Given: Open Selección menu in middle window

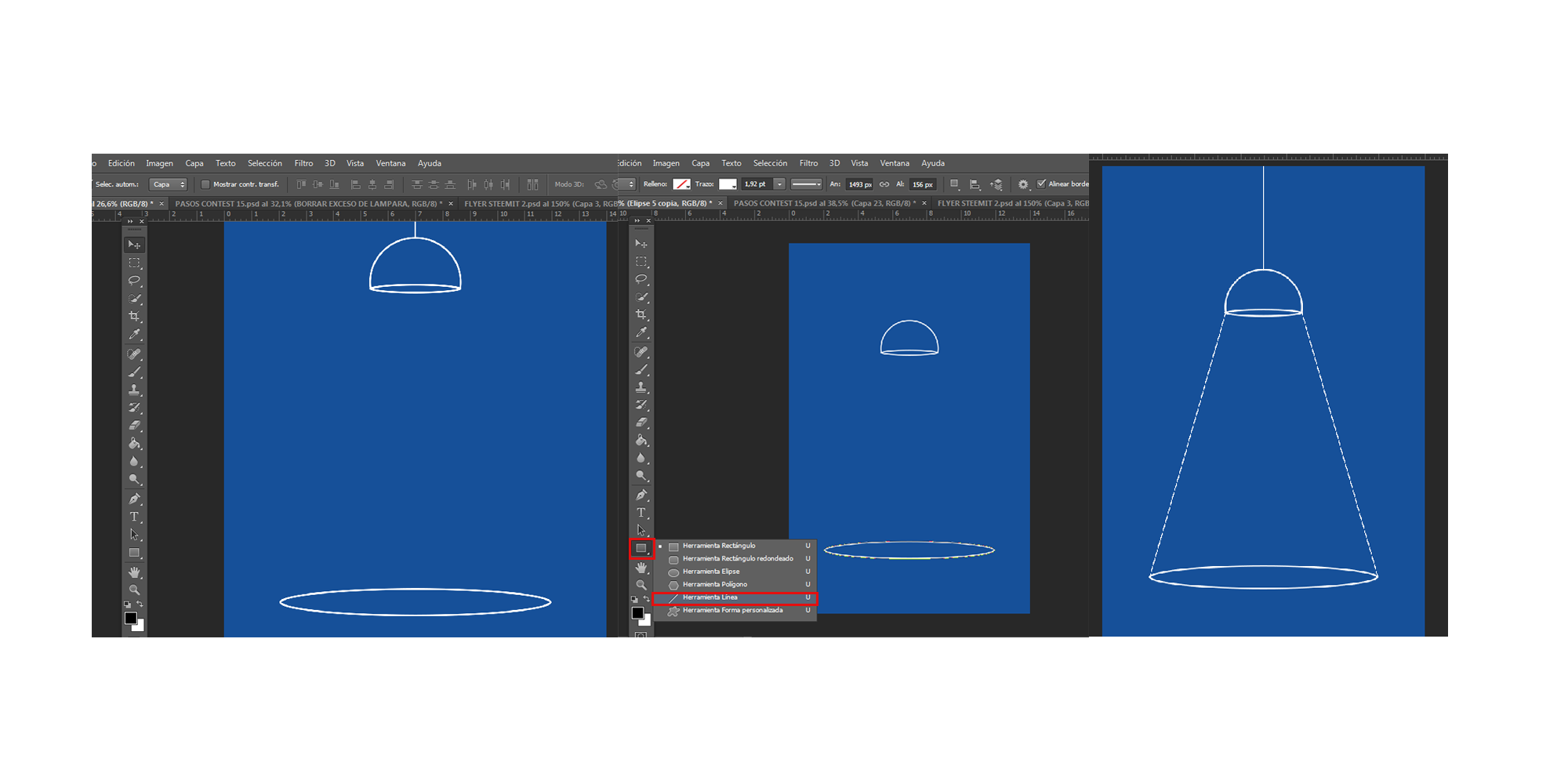Looking at the screenshot, I should 770,163.
